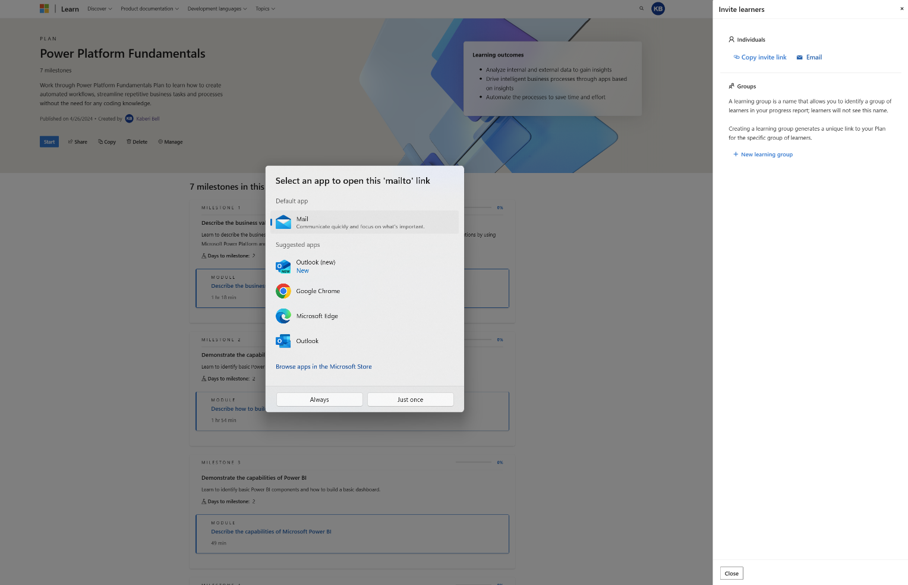This screenshot has width=908, height=585.
Task: Select the classic Outlook icon
Action: [x=283, y=340]
